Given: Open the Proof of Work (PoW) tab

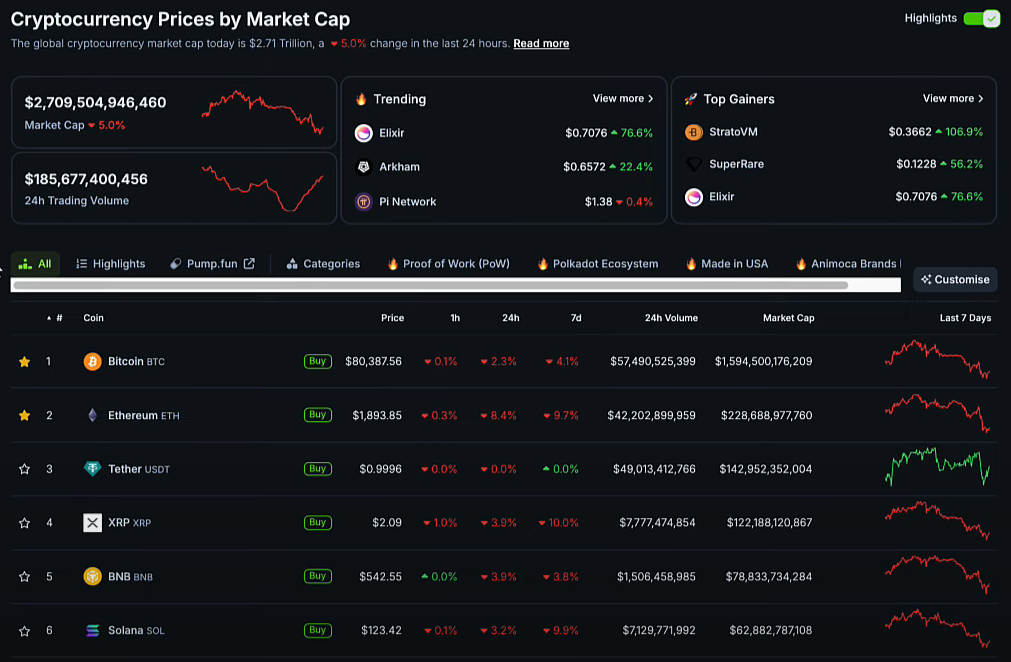Looking at the screenshot, I should click(x=448, y=264).
